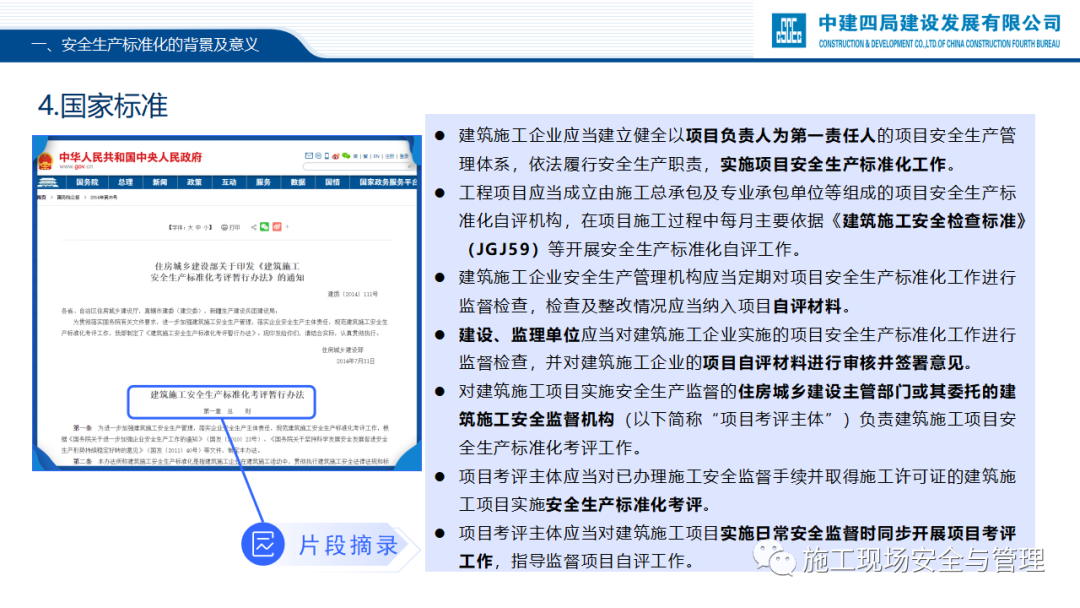Viewport: 1080px width, 608px height.
Task: Click the 国务院公报 breadcrumb link
Action: 68,198
